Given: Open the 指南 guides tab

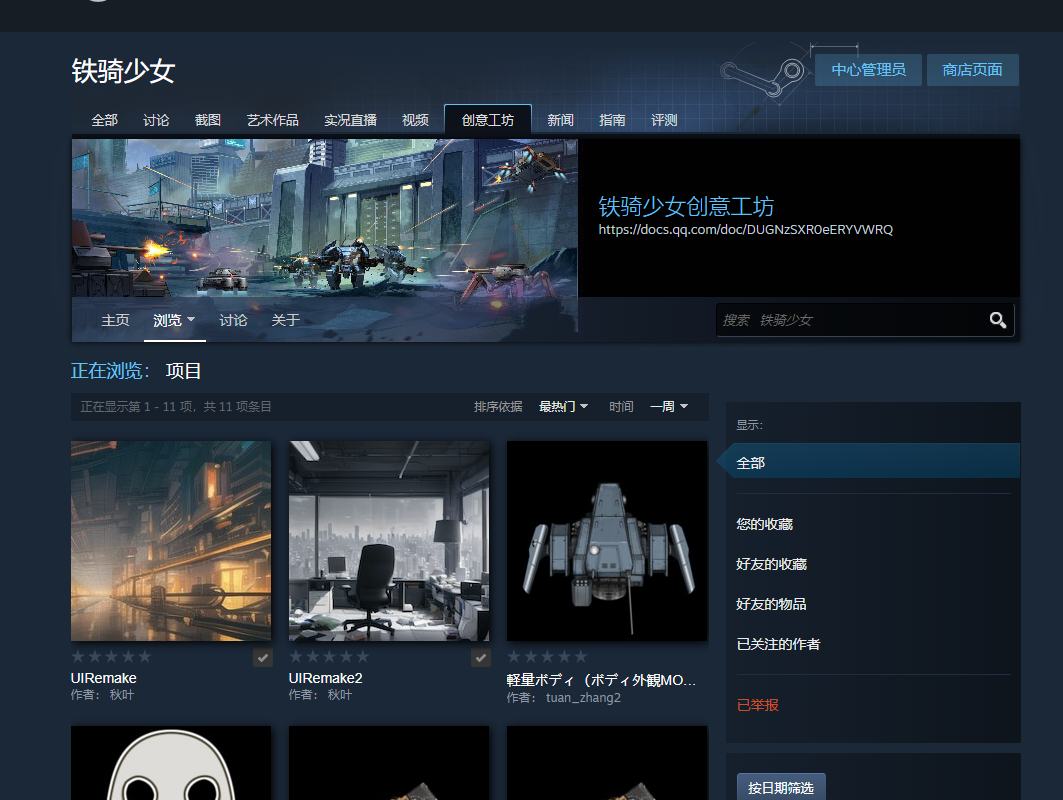Looking at the screenshot, I should [x=611, y=120].
